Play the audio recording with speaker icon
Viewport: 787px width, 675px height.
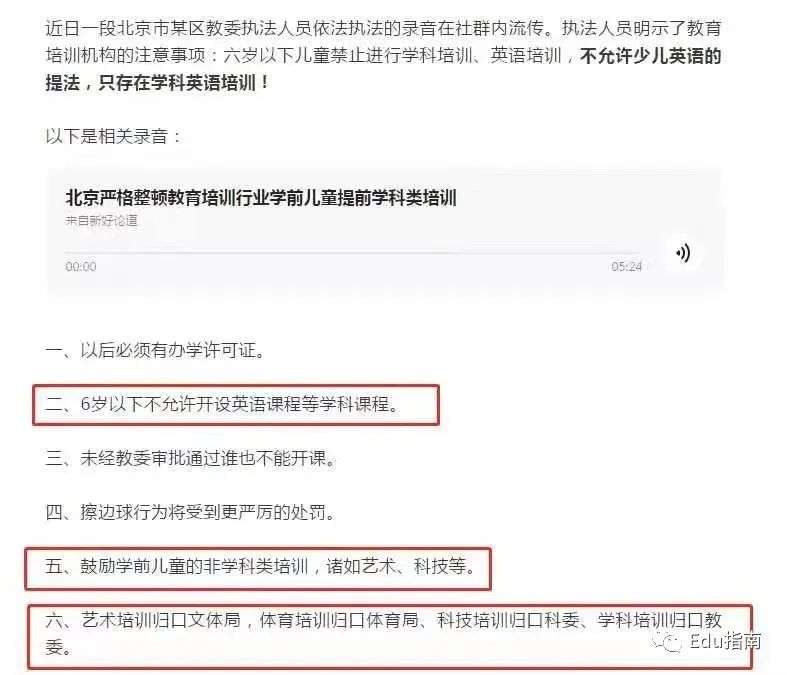[683, 253]
